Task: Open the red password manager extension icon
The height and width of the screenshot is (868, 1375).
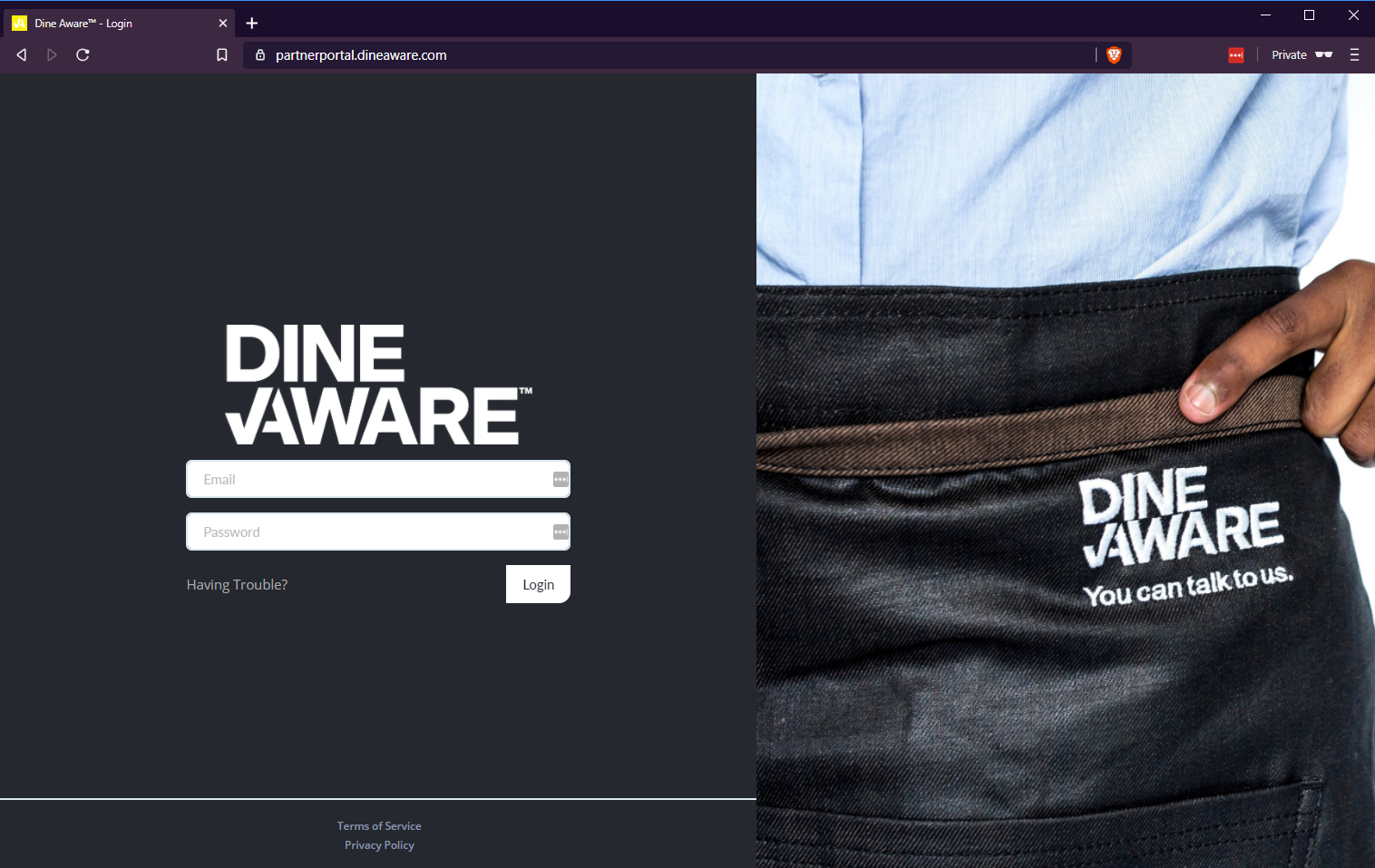Action: click(x=1235, y=55)
